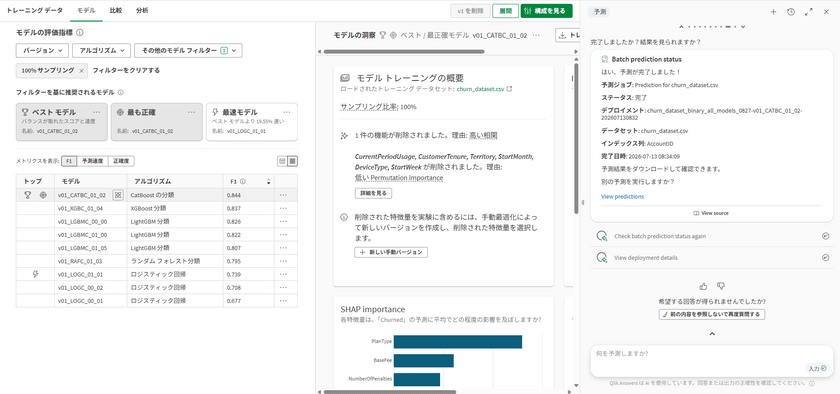Choose View deployment details suggestion
The height and width of the screenshot is (394, 840).
coord(712,258)
